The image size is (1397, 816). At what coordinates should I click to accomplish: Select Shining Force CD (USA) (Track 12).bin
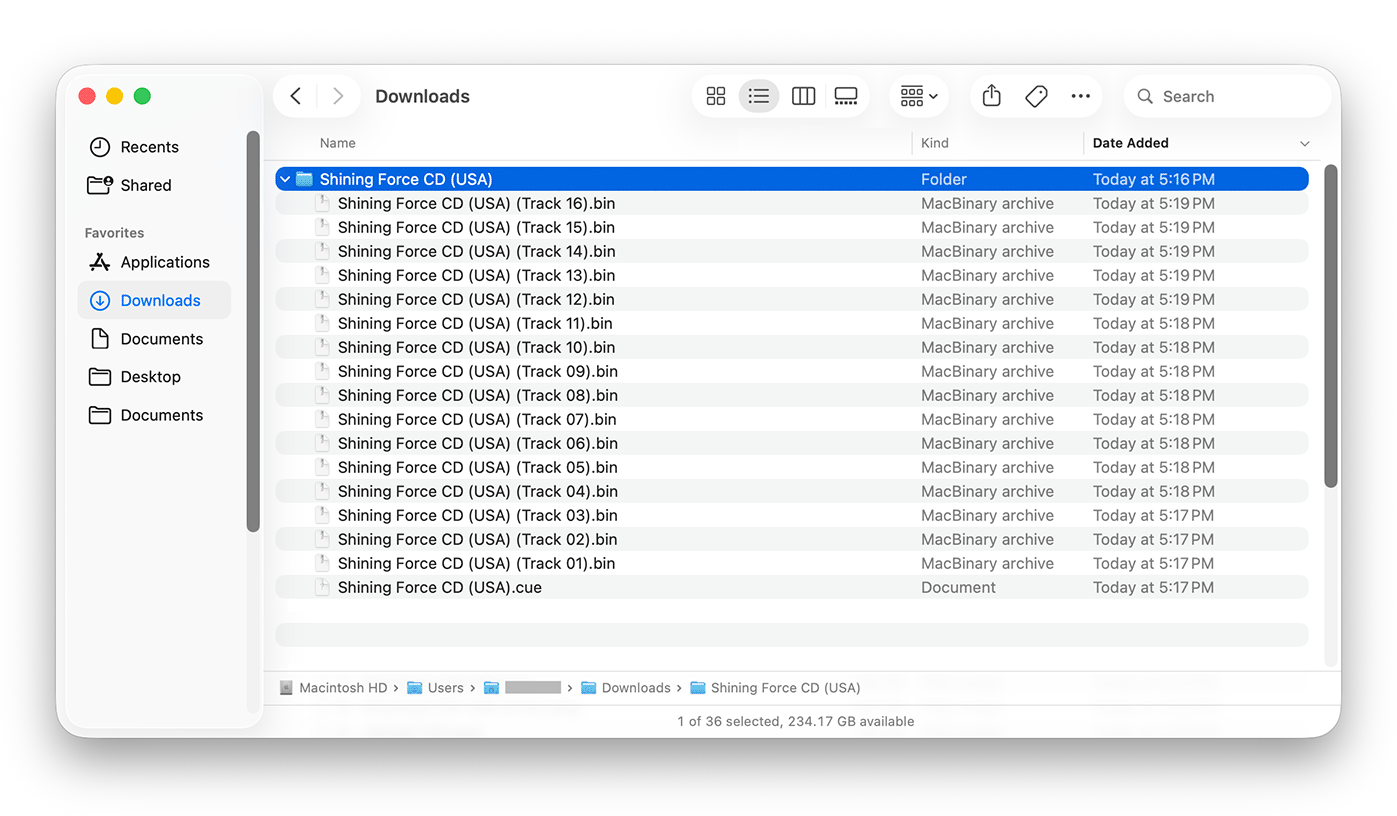[792, 299]
